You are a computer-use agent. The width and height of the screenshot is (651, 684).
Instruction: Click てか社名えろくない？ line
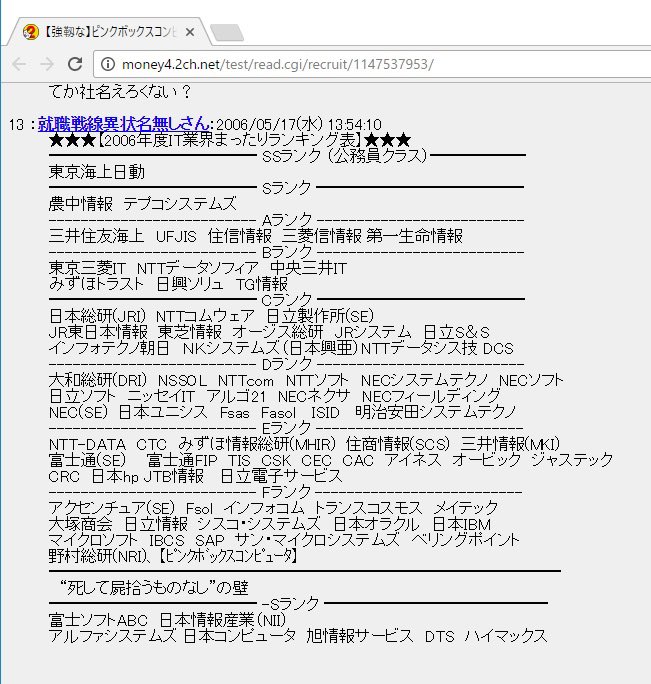pyautogui.click(x=120, y=92)
